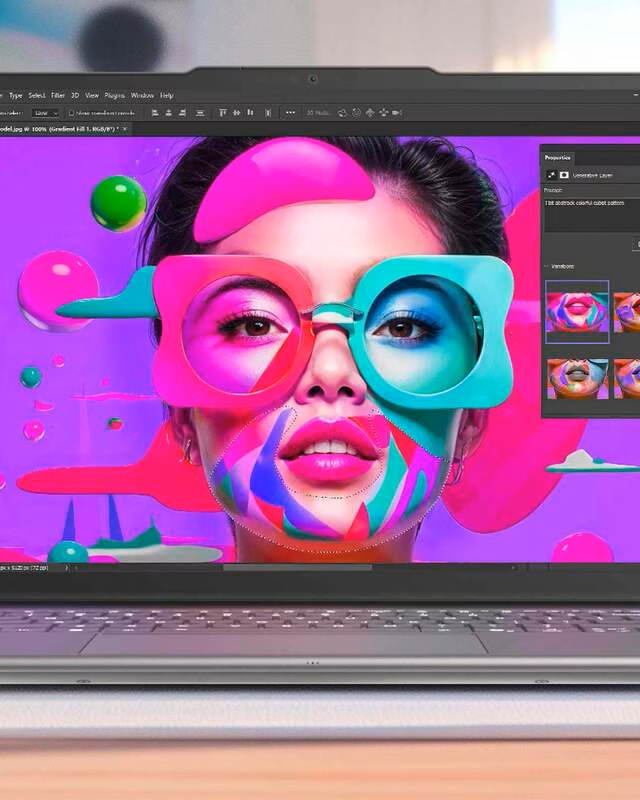Toggle Show Transform Controls checkbox
This screenshot has width=640, height=800.
71,113
